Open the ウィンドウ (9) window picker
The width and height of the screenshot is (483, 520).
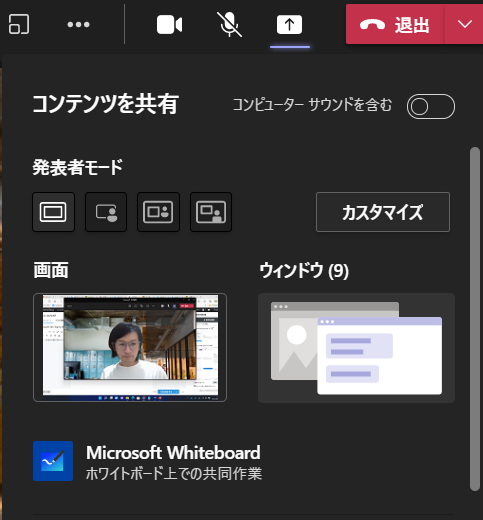(356, 348)
